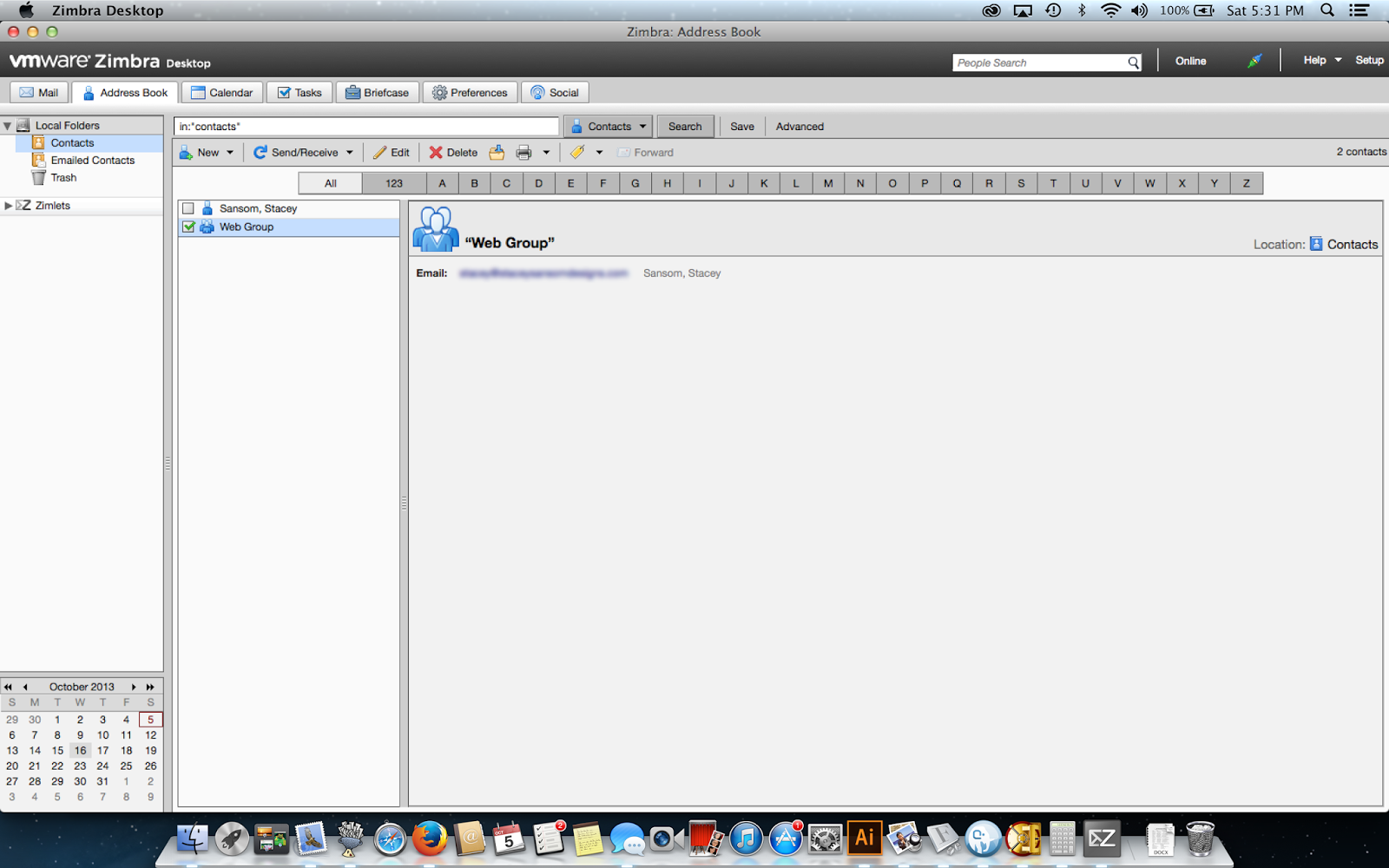Open Adobe Illustrator from the Dock
Screen dimensions: 1389x868
click(x=865, y=838)
